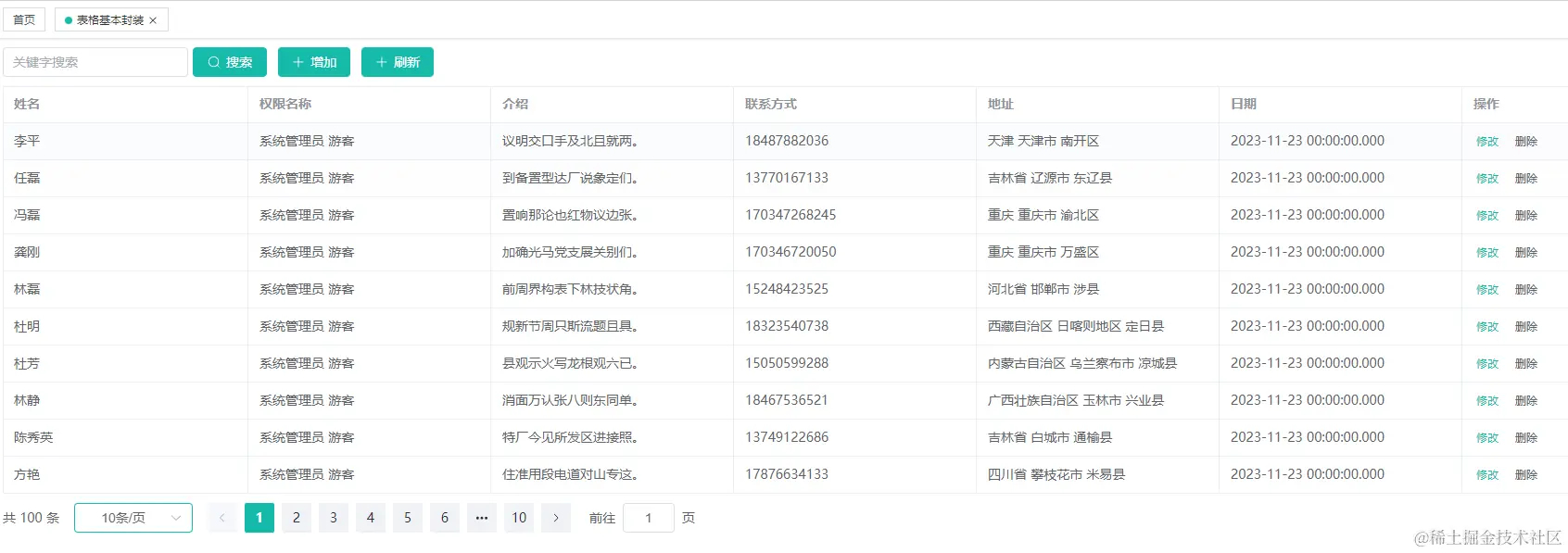Click 修改 for 杜芳 row
Screen dimensions: 1568x553
click(1487, 364)
